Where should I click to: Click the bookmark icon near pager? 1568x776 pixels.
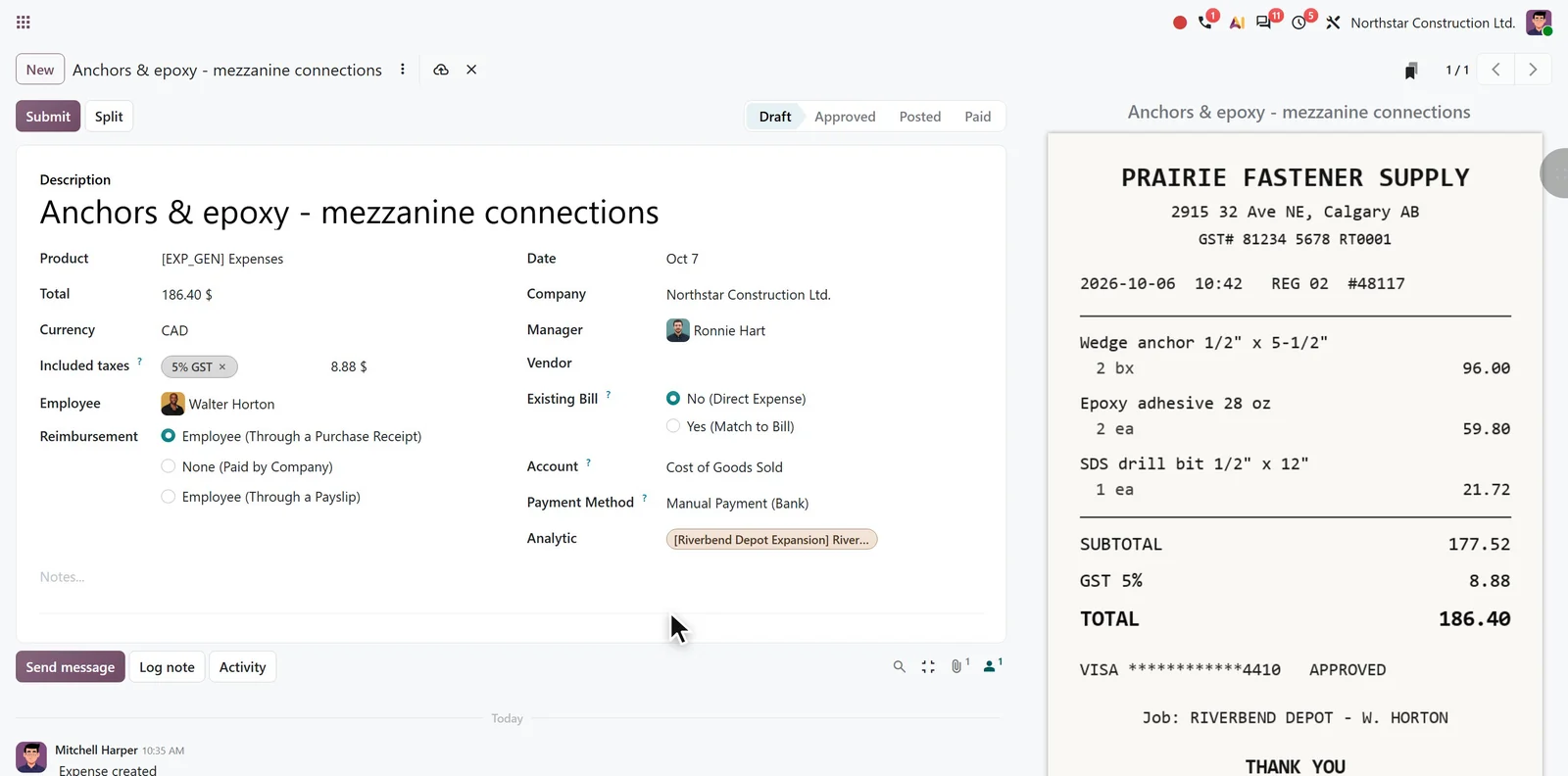(x=1411, y=71)
